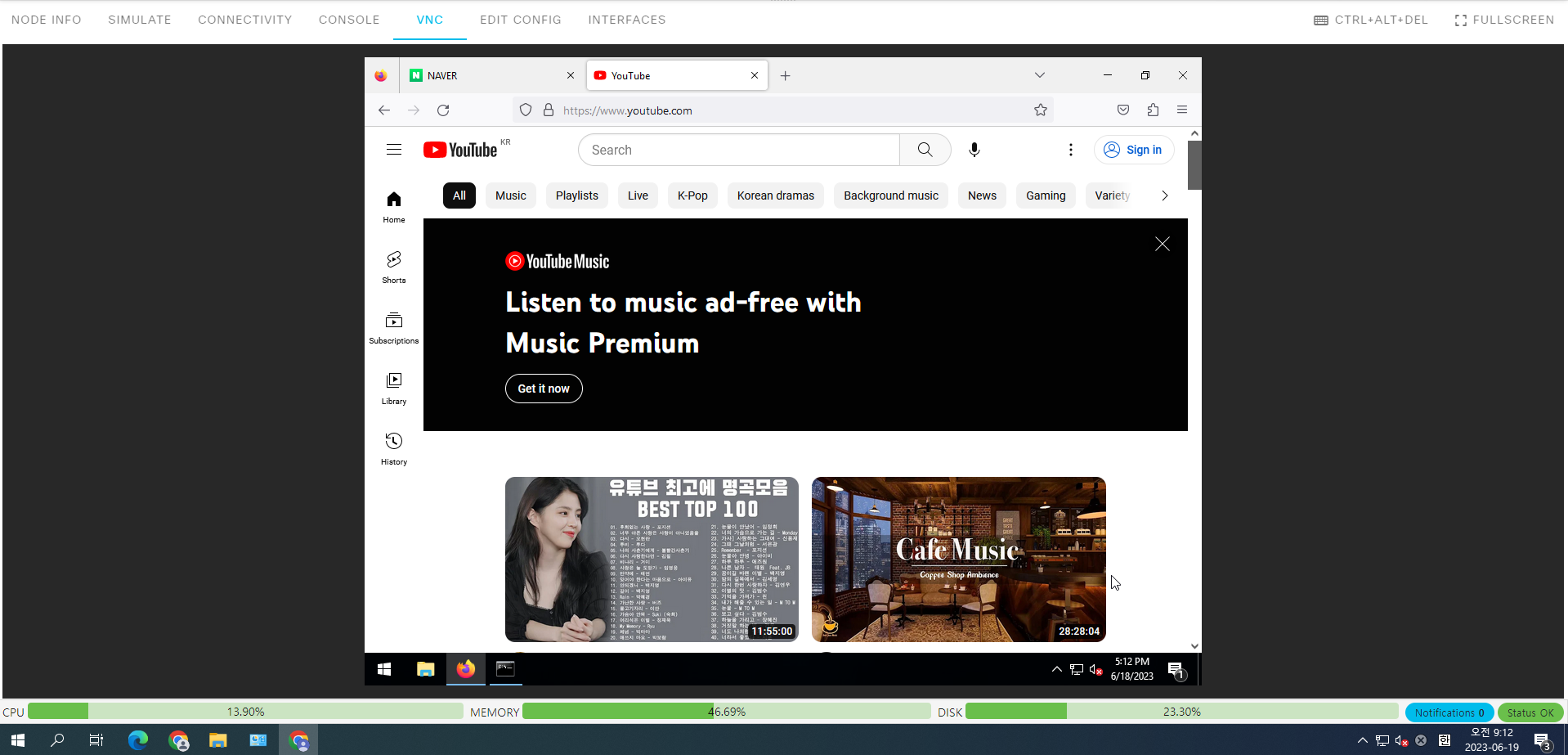Open Firefox View pinned tab
The image size is (1568, 755).
coord(381,76)
